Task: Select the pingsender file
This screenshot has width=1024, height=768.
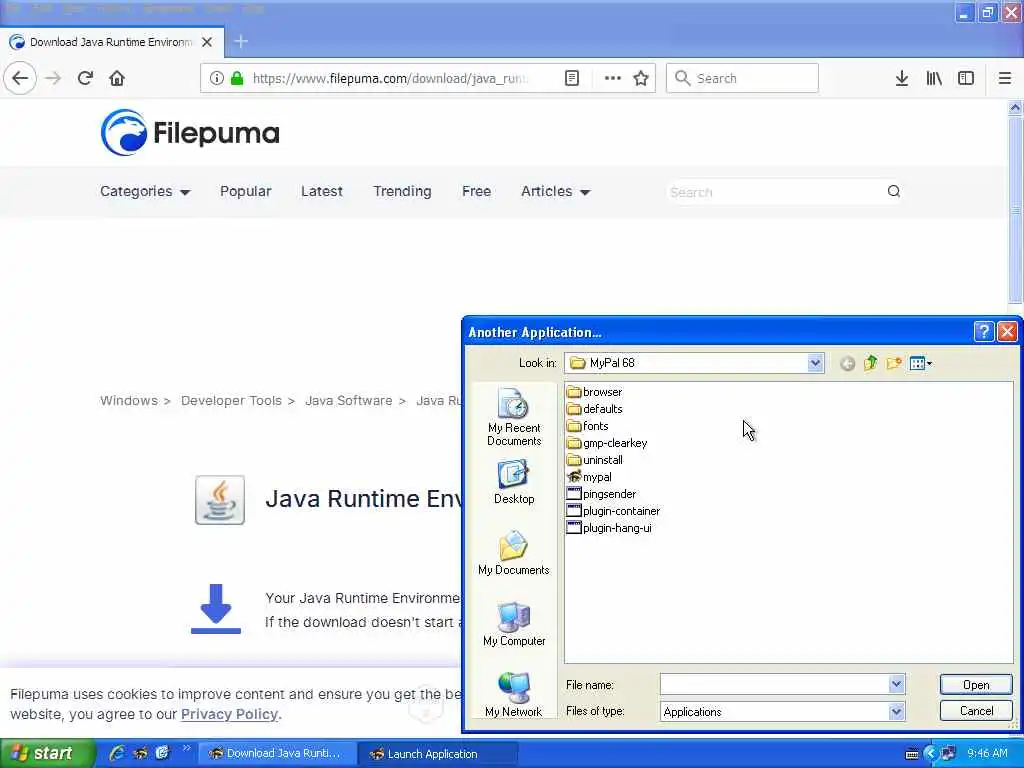Action: coord(601,494)
